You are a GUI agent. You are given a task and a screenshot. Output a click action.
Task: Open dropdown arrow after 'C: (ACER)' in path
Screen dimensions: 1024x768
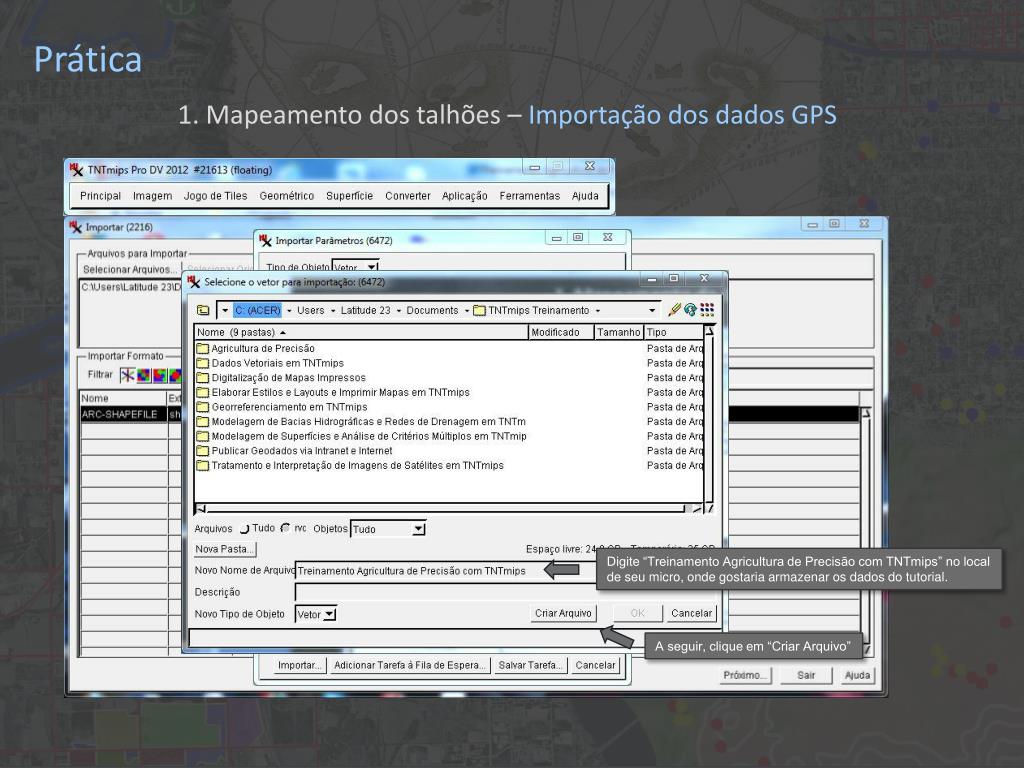[x=289, y=311]
